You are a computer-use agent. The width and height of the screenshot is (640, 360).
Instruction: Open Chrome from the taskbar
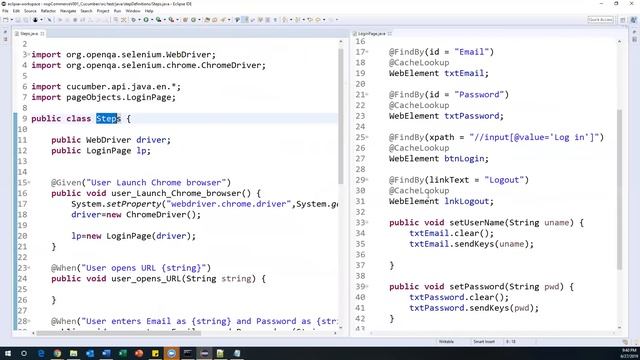pos(57,353)
